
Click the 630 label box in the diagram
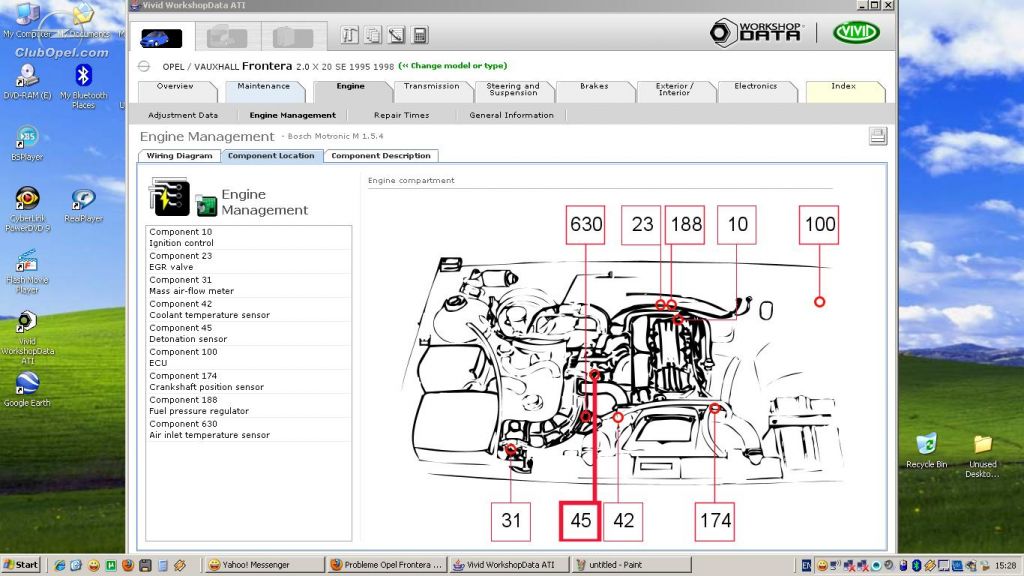tap(586, 225)
